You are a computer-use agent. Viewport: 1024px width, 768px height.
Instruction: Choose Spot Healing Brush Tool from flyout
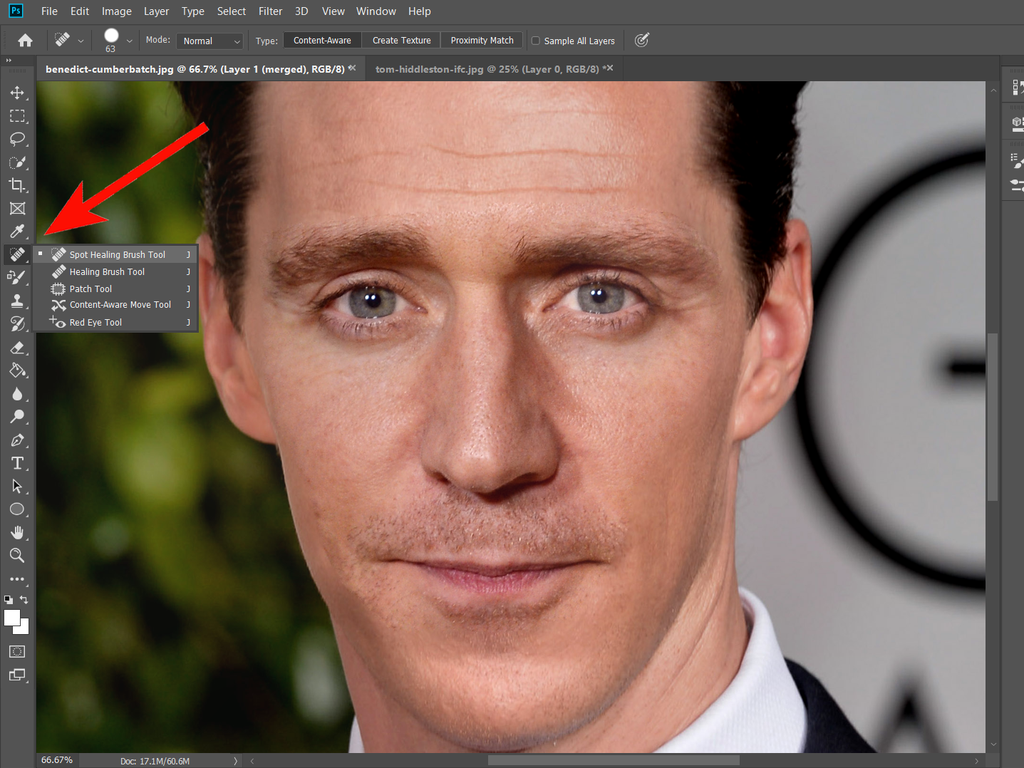coord(116,255)
